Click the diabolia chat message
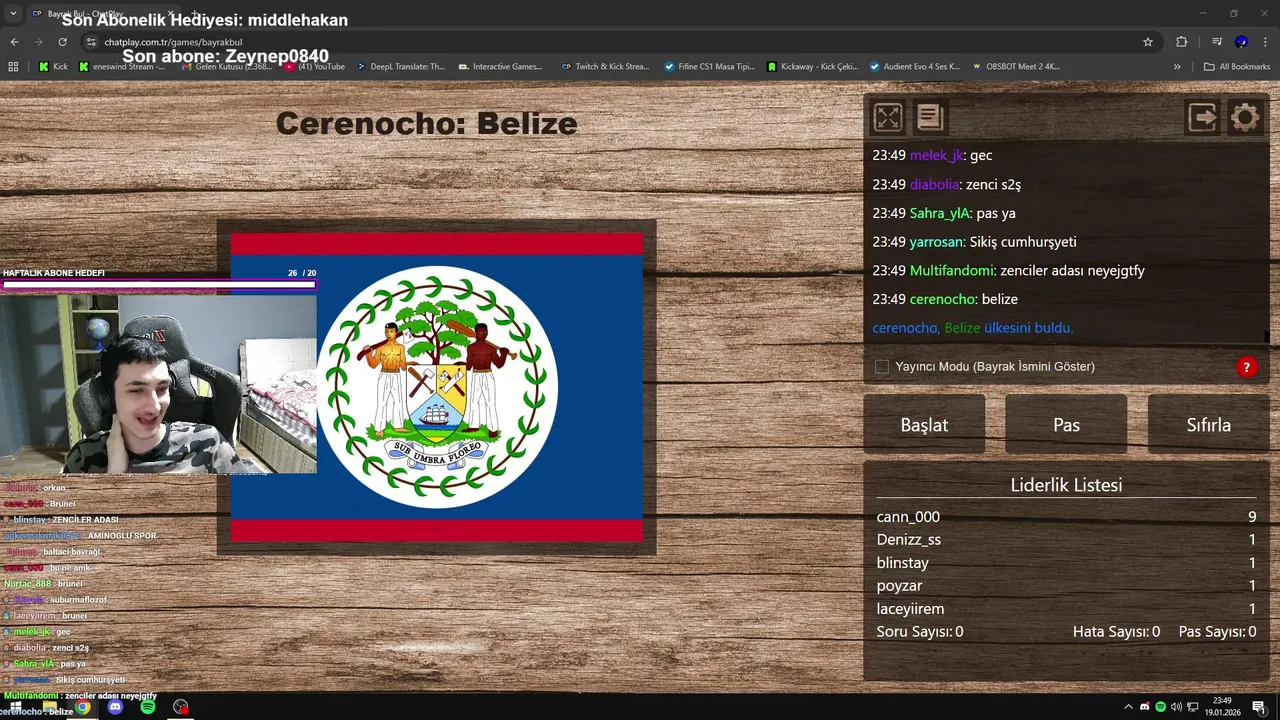Screen dimensions: 1280x720 click(x=947, y=185)
